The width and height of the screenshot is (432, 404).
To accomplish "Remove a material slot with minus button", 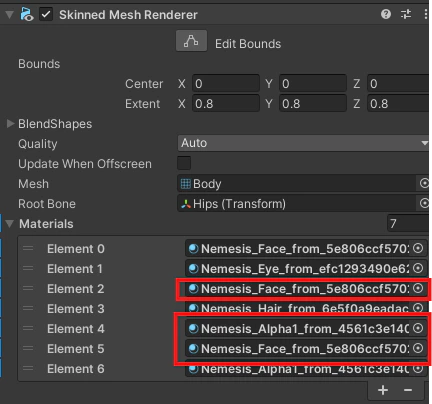I will point(408,390).
